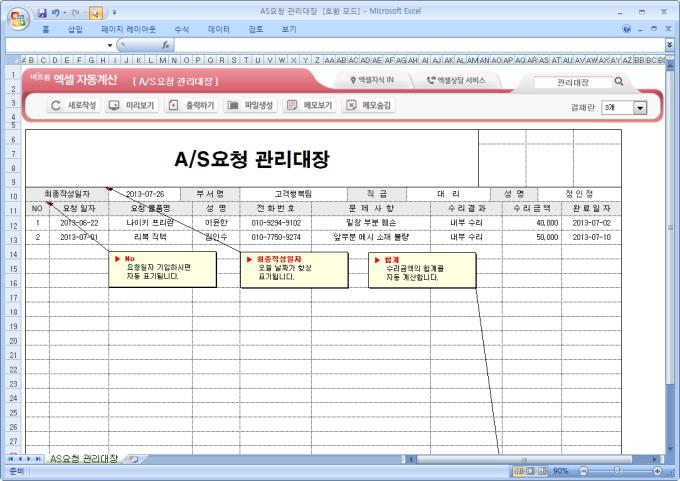Click the search magnifier icon
The image size is (680, 481).
[619, 82]
